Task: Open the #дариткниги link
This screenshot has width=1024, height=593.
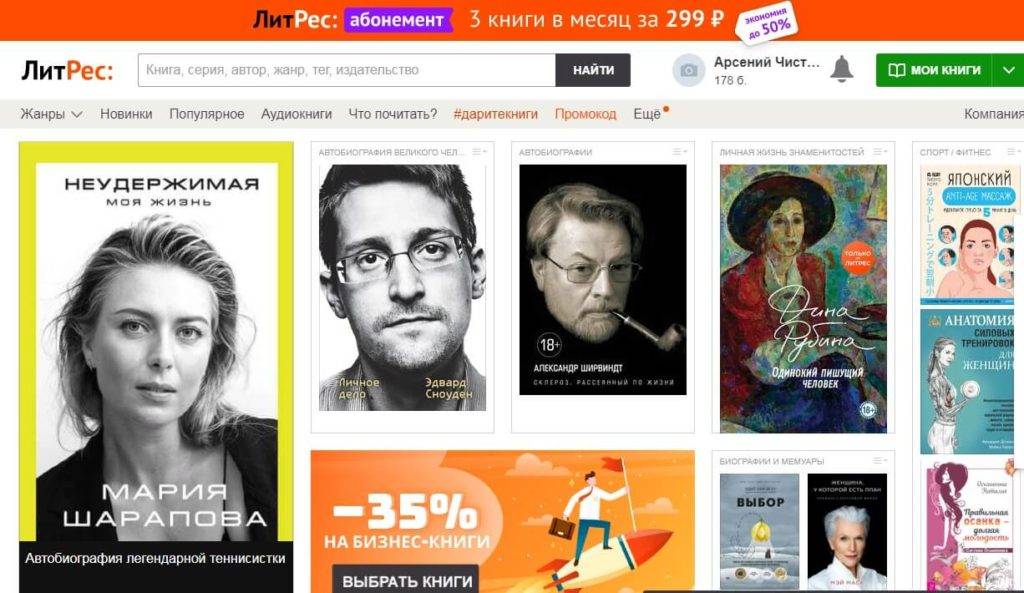Action: click(x=496, y=114)
